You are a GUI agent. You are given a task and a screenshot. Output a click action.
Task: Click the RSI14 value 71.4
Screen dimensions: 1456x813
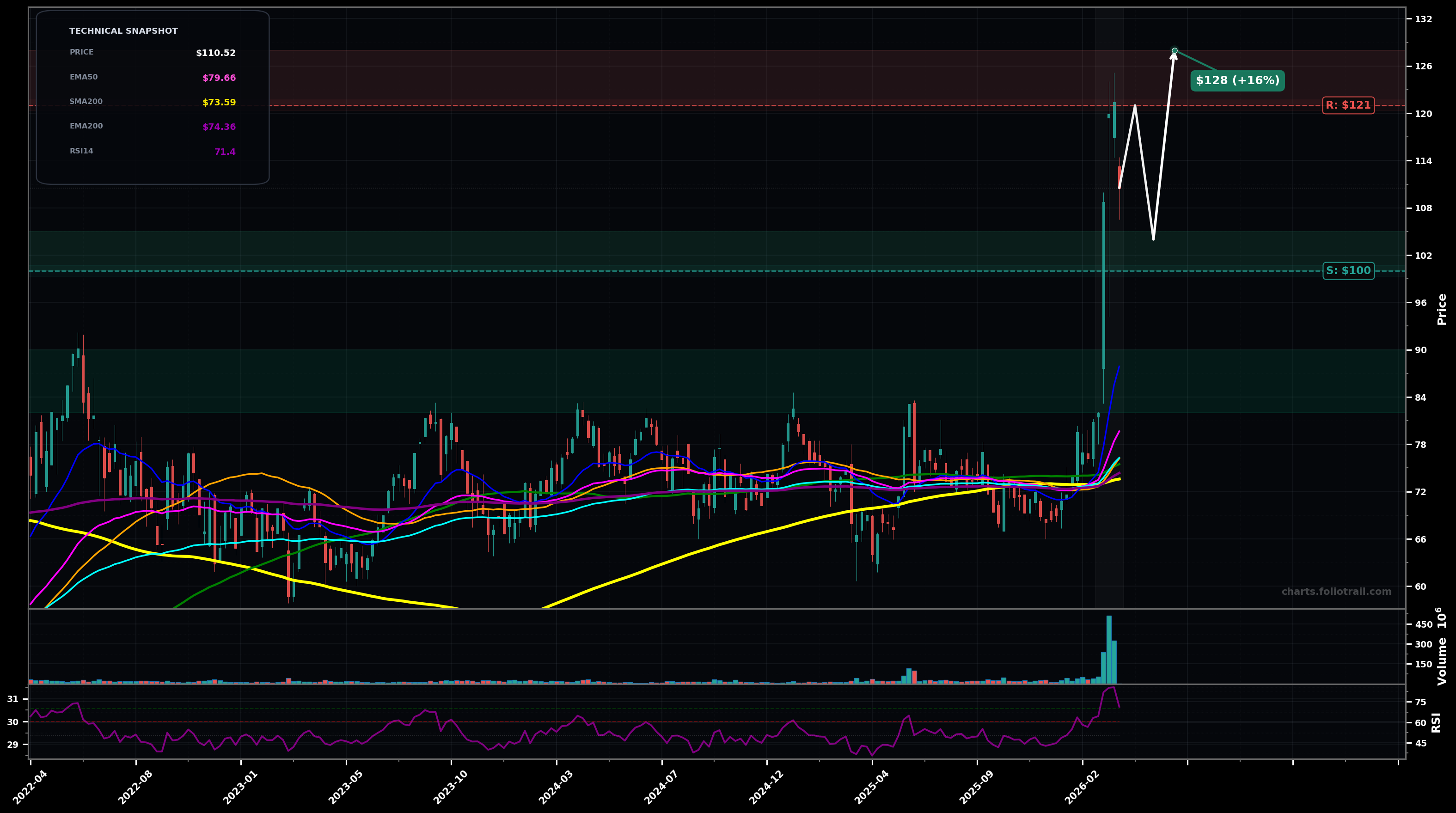(224, 152)
